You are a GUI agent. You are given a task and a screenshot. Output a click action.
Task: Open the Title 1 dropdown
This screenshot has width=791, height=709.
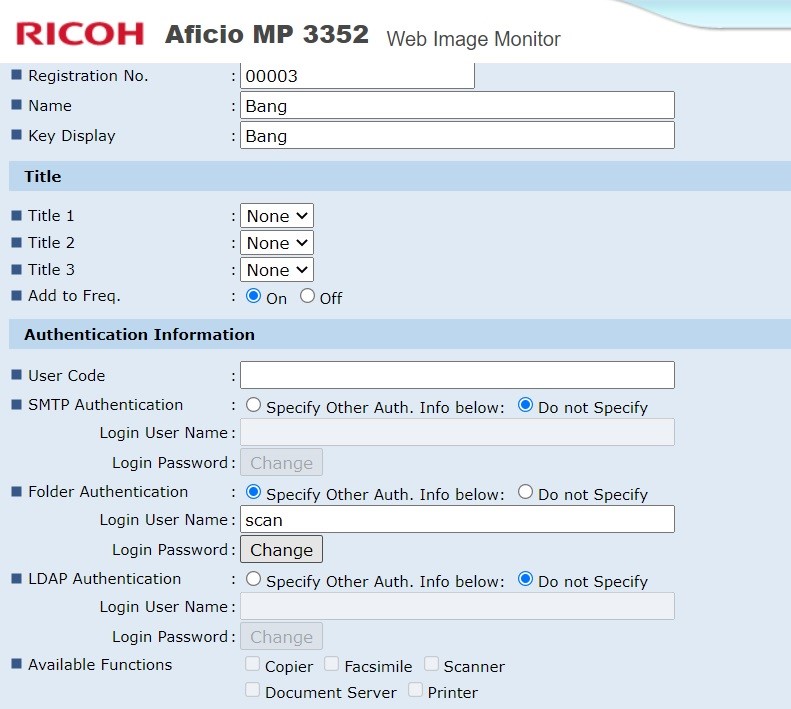coord(277,216)
